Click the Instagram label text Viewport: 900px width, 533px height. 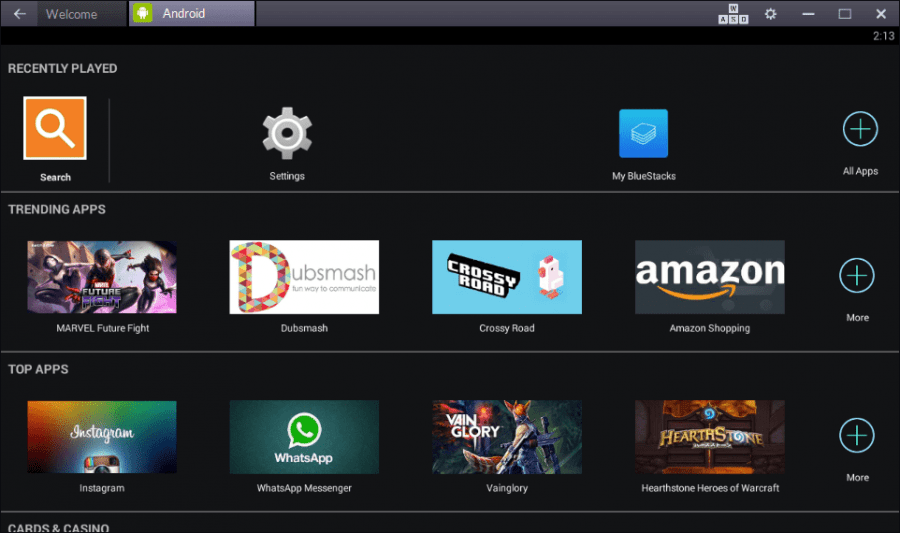tap(102, 488)
